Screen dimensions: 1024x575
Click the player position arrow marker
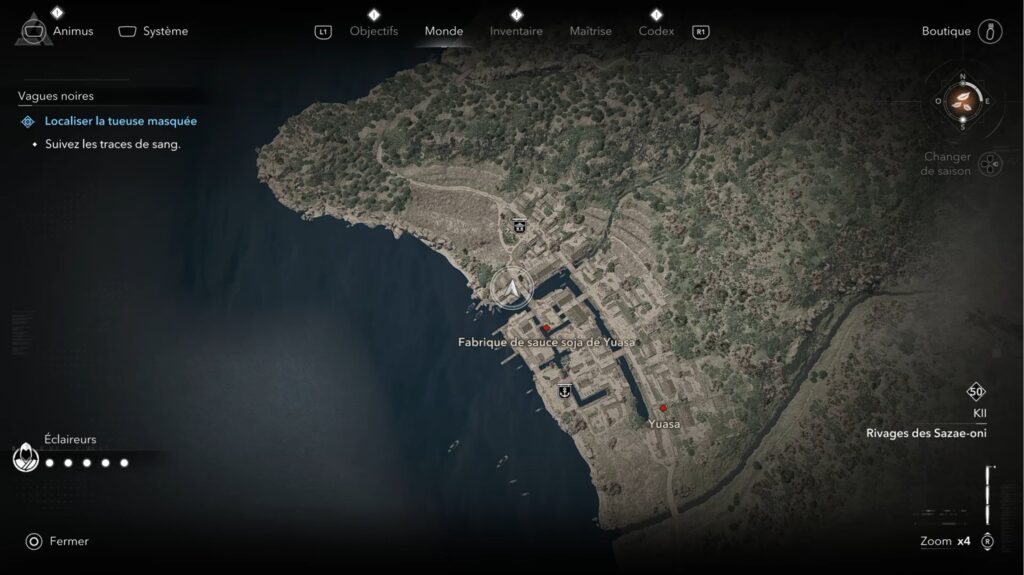pyautogui.click(x=512, y=288)
